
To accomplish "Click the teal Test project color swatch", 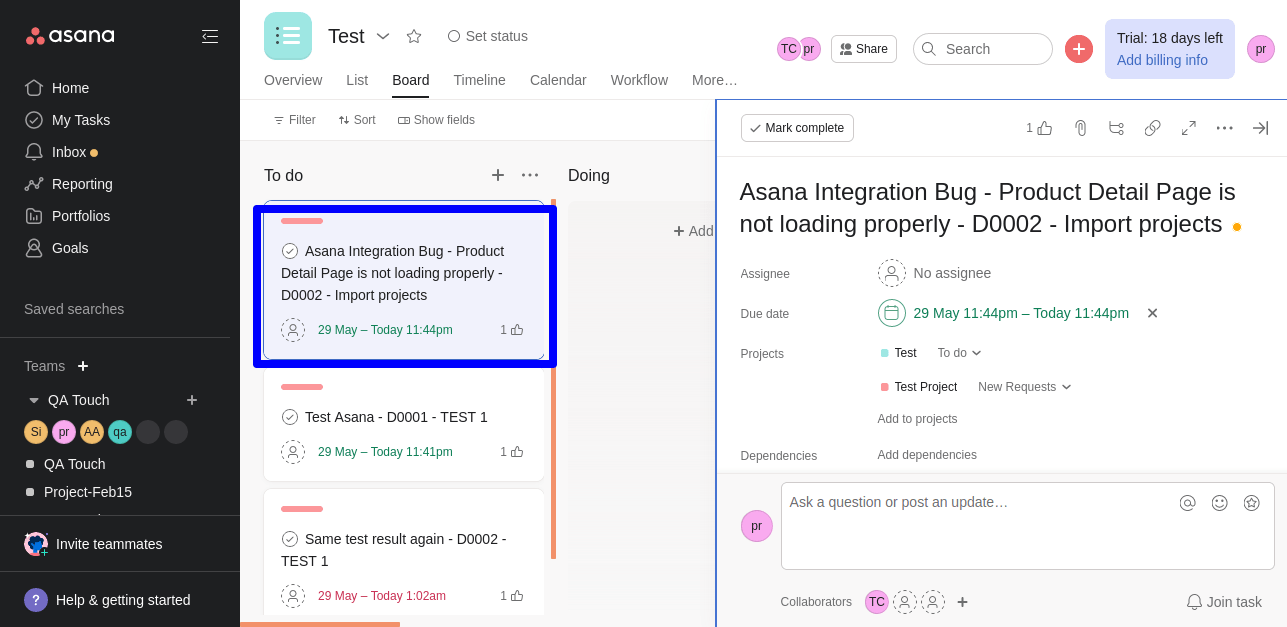I will 884,352.
